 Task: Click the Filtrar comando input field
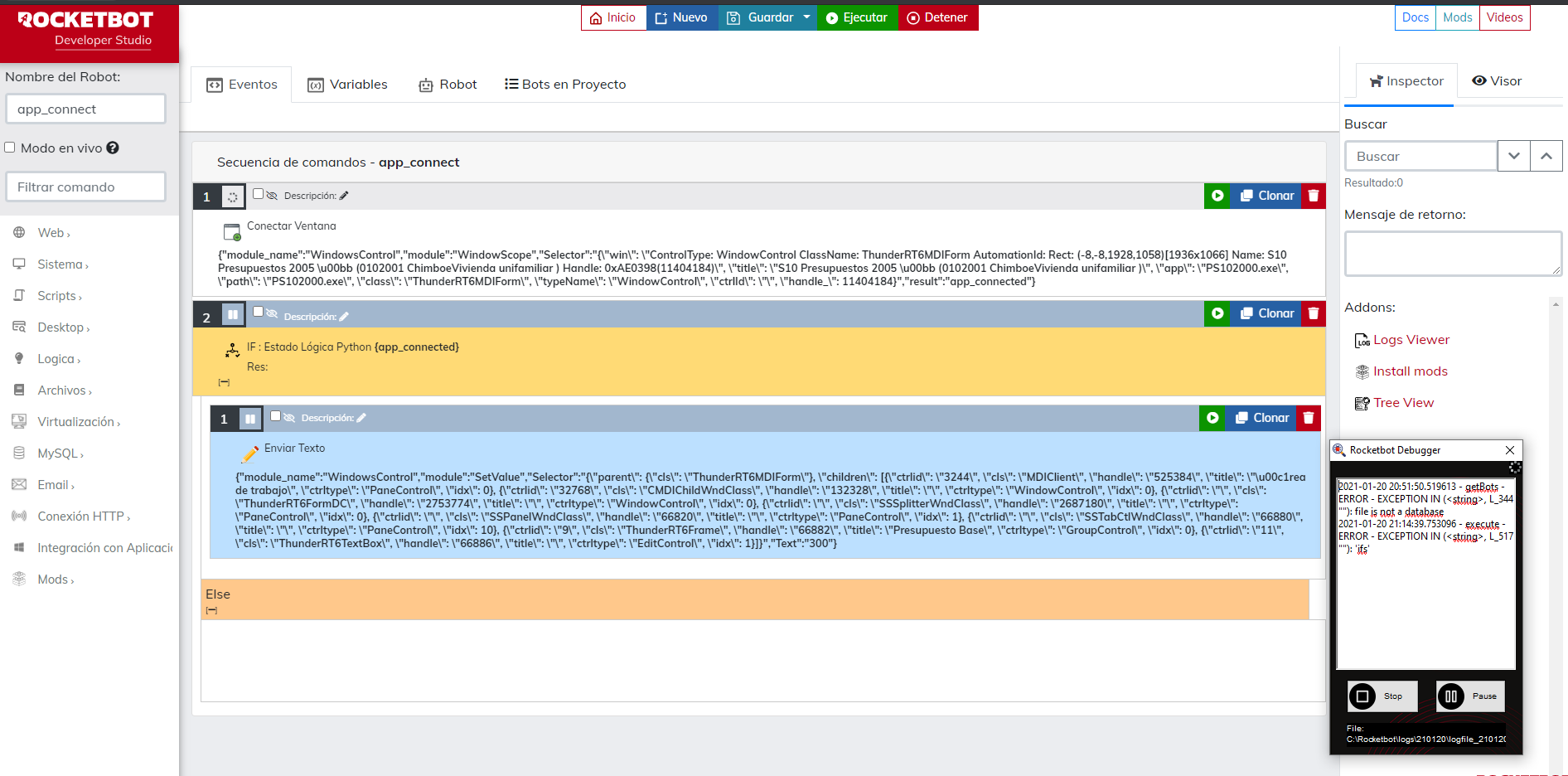[86, 187]
